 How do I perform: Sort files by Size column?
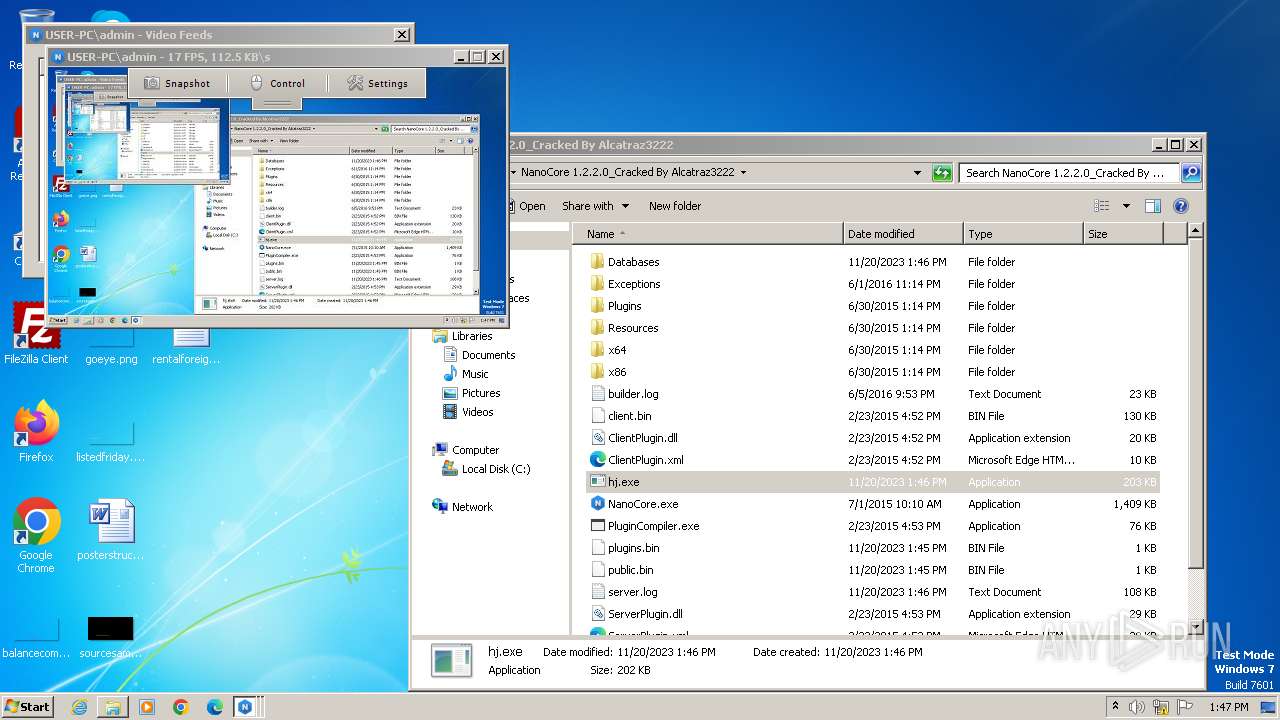coord(1123,234)
